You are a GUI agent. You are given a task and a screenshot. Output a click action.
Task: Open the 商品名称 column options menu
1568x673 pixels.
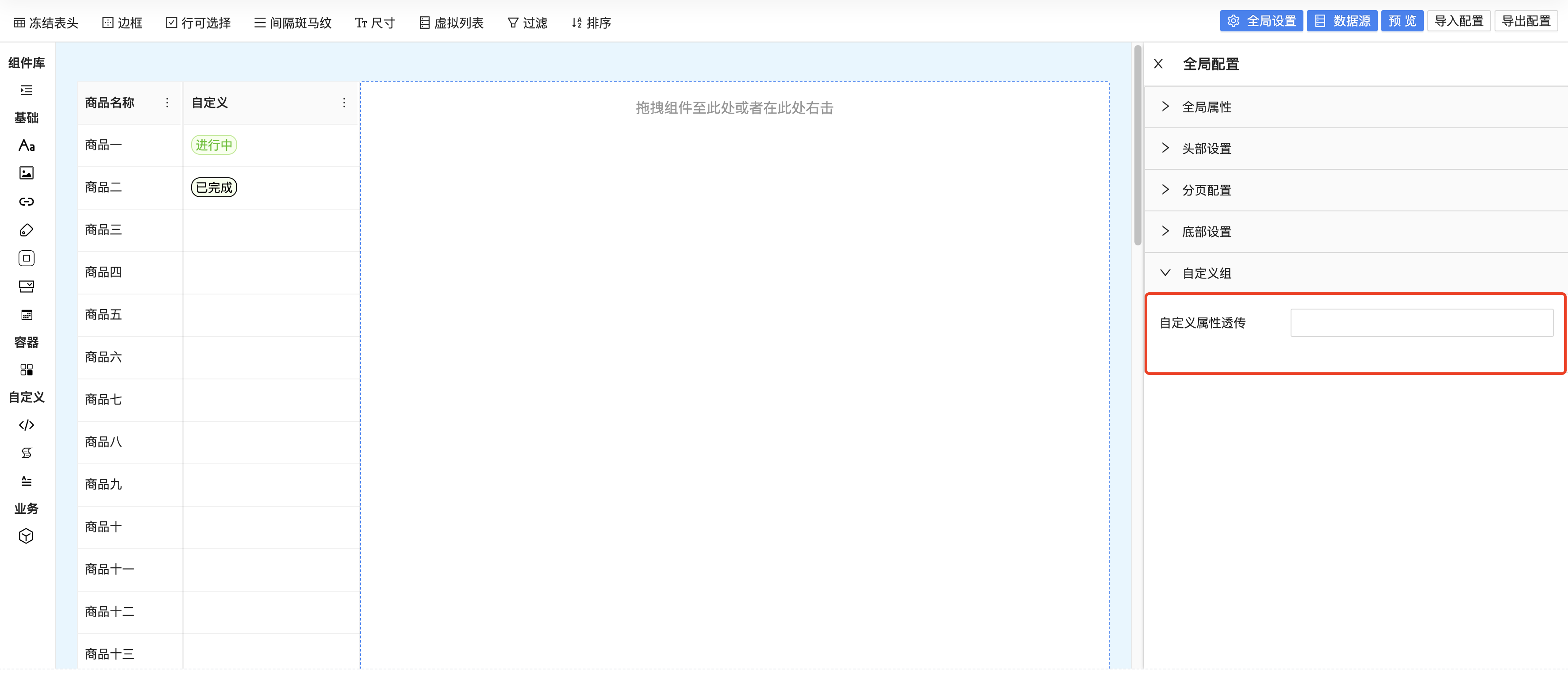[x=167, y=103]
